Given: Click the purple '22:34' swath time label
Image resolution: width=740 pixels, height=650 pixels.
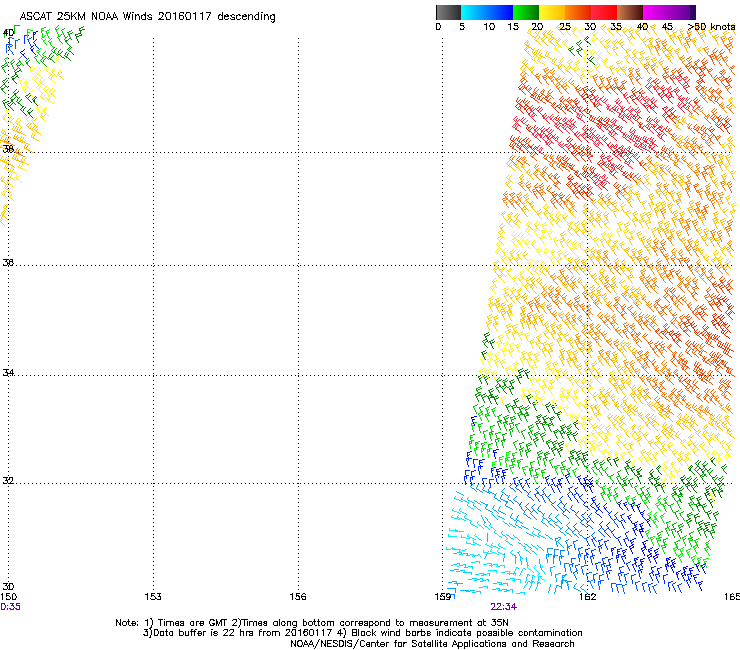Looking at the screenshot, I should (504, 607).
